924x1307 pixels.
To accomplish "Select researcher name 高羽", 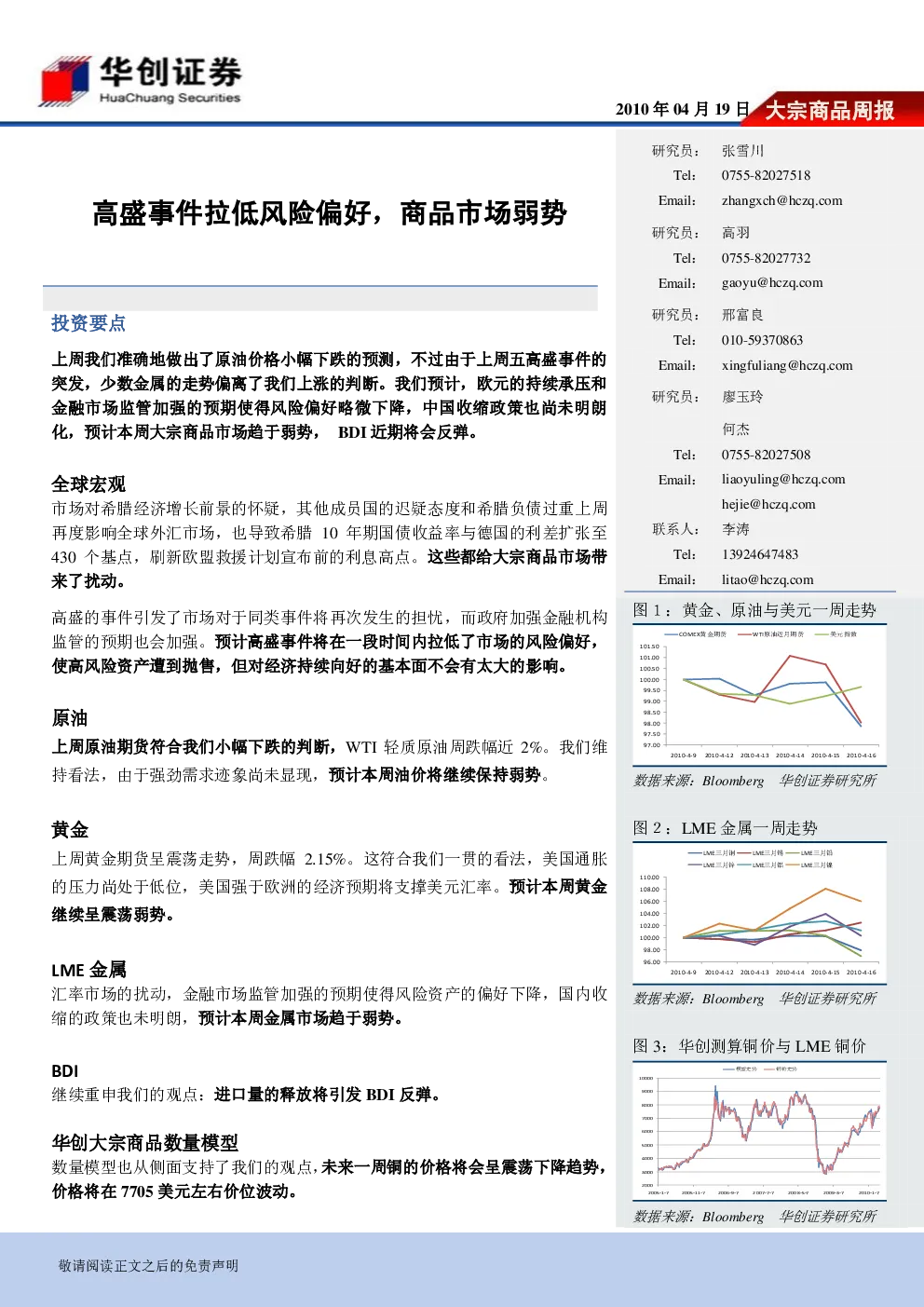I will [736, 233].
